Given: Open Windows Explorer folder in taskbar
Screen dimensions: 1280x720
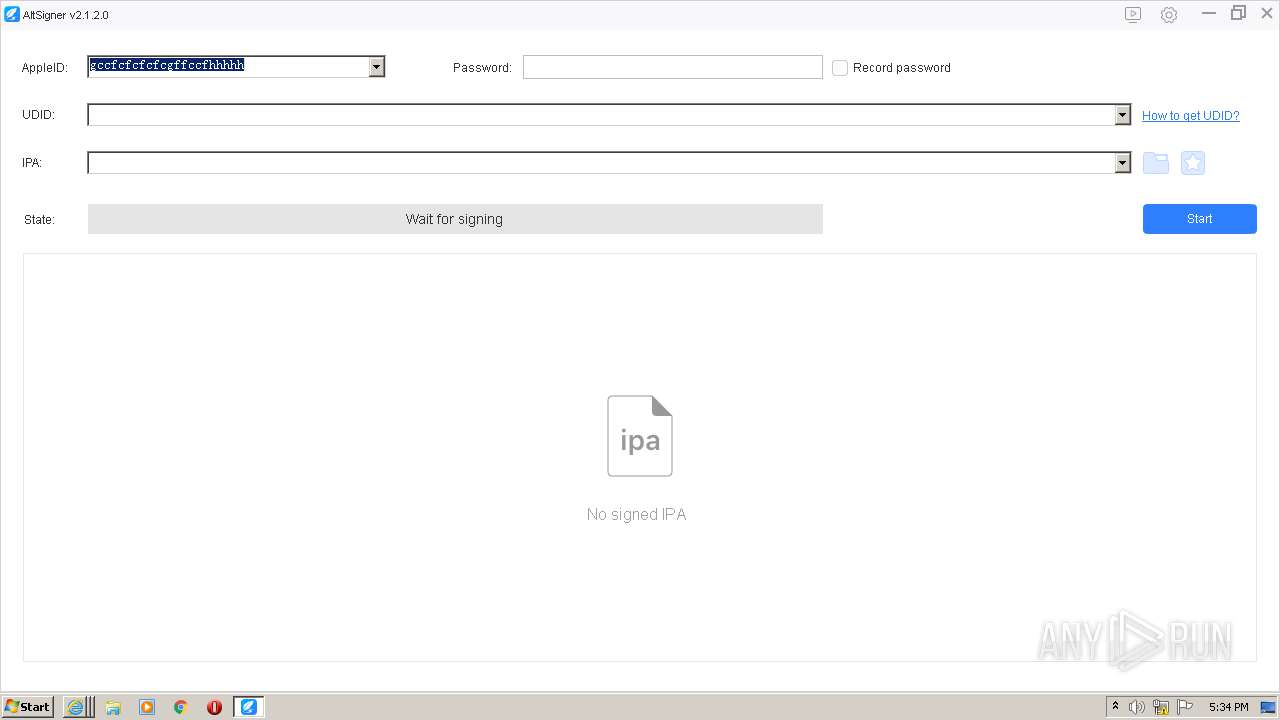Looking at the screenshot, I should tap(113, 707).
